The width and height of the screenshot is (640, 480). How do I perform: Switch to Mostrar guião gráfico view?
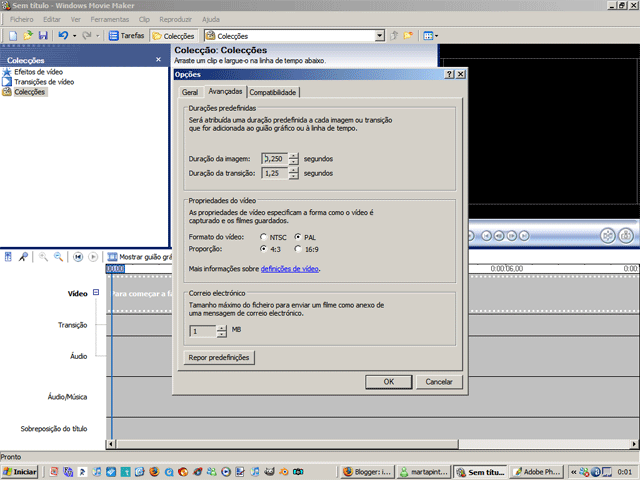click(x=140, y=257)
